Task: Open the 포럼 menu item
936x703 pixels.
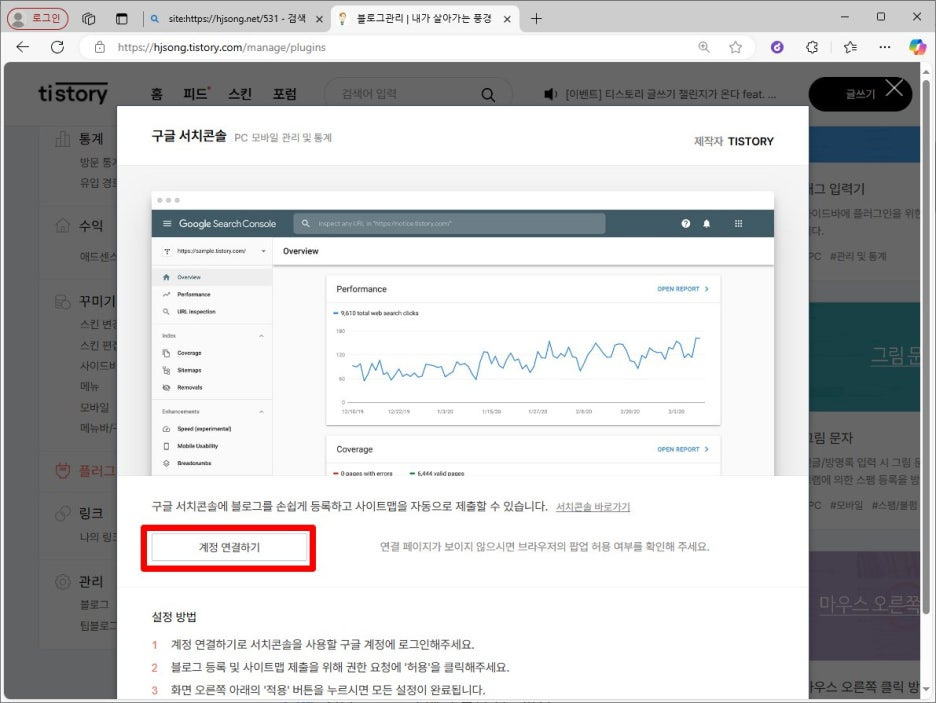Action: [x=285, y=94]
